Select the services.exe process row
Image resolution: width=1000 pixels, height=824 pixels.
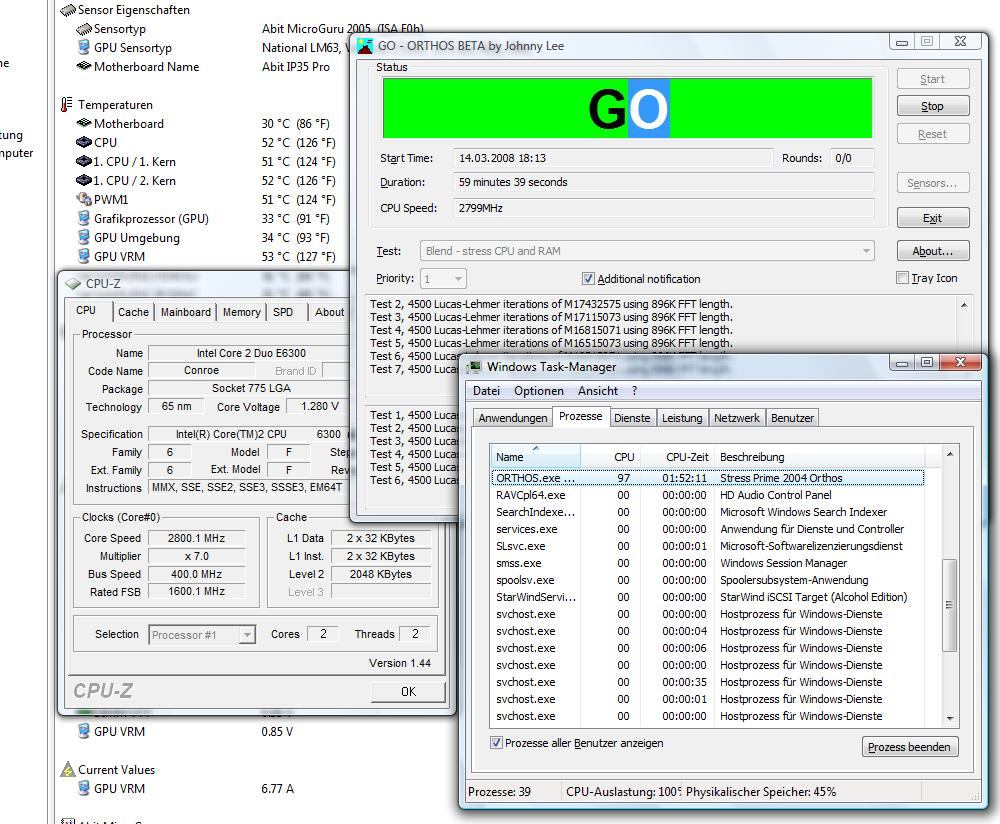pyautogui.click(x=708, y=529)
